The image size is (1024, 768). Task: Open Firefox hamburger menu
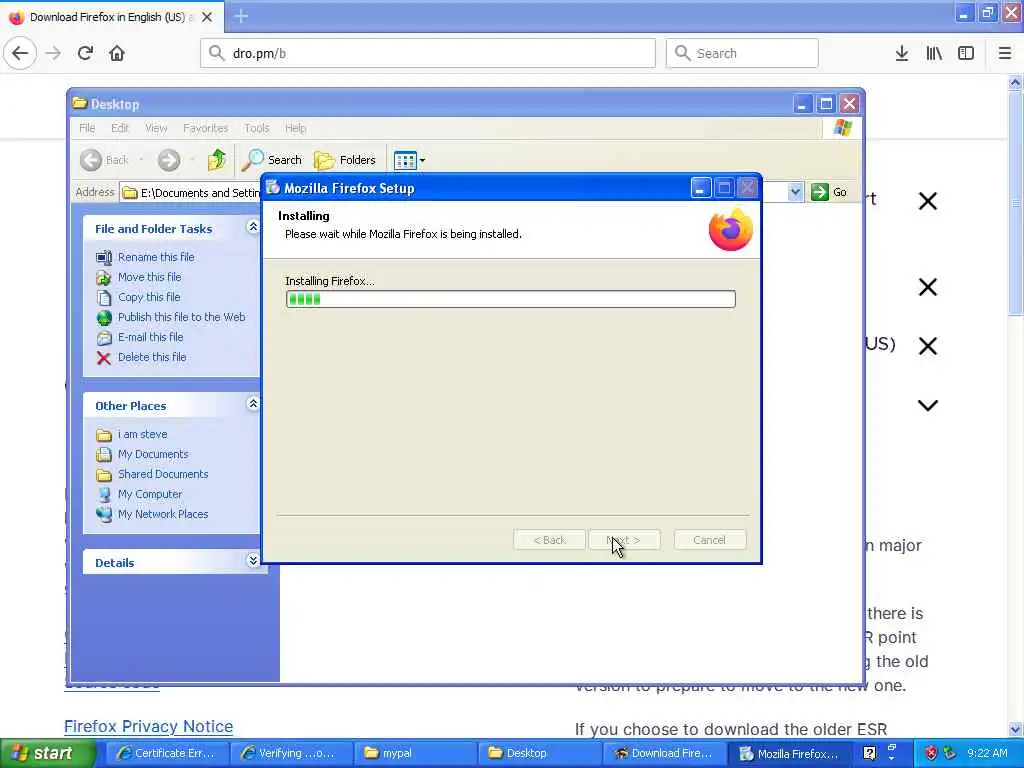click(1005, 53)
